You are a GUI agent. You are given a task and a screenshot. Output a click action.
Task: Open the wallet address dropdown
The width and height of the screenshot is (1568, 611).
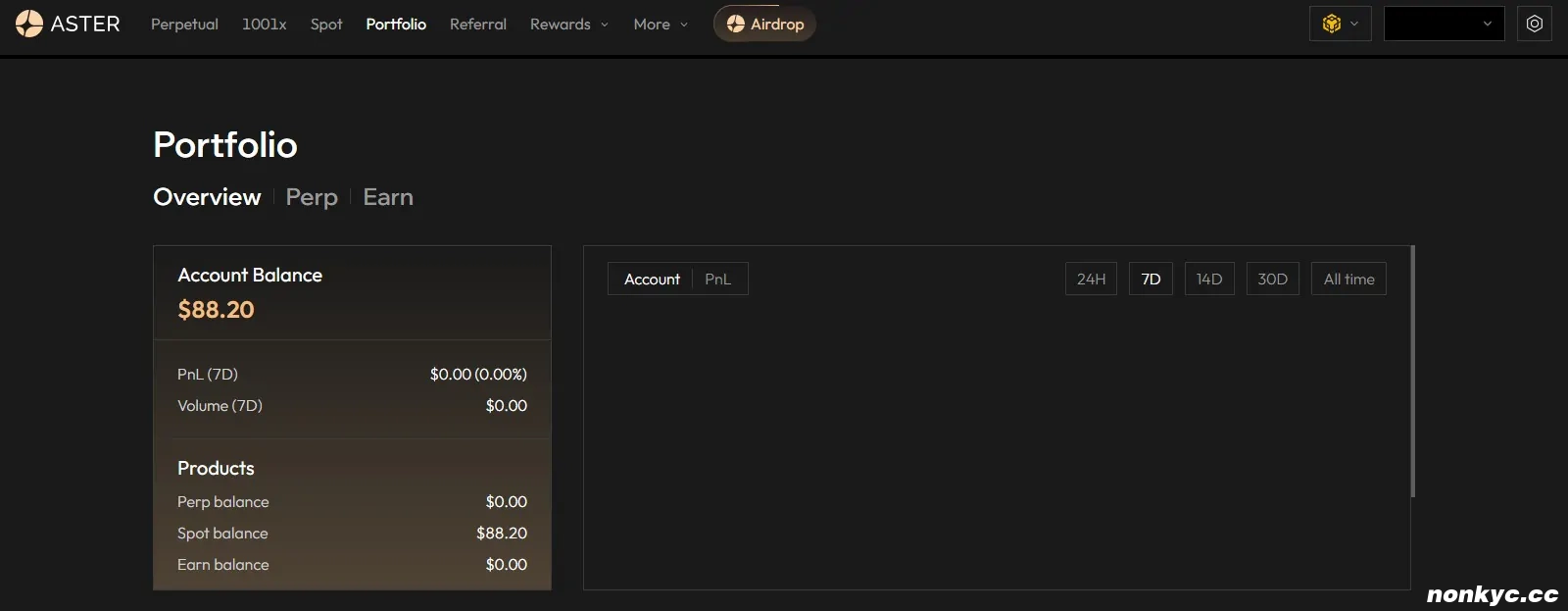pos(1444,24)
